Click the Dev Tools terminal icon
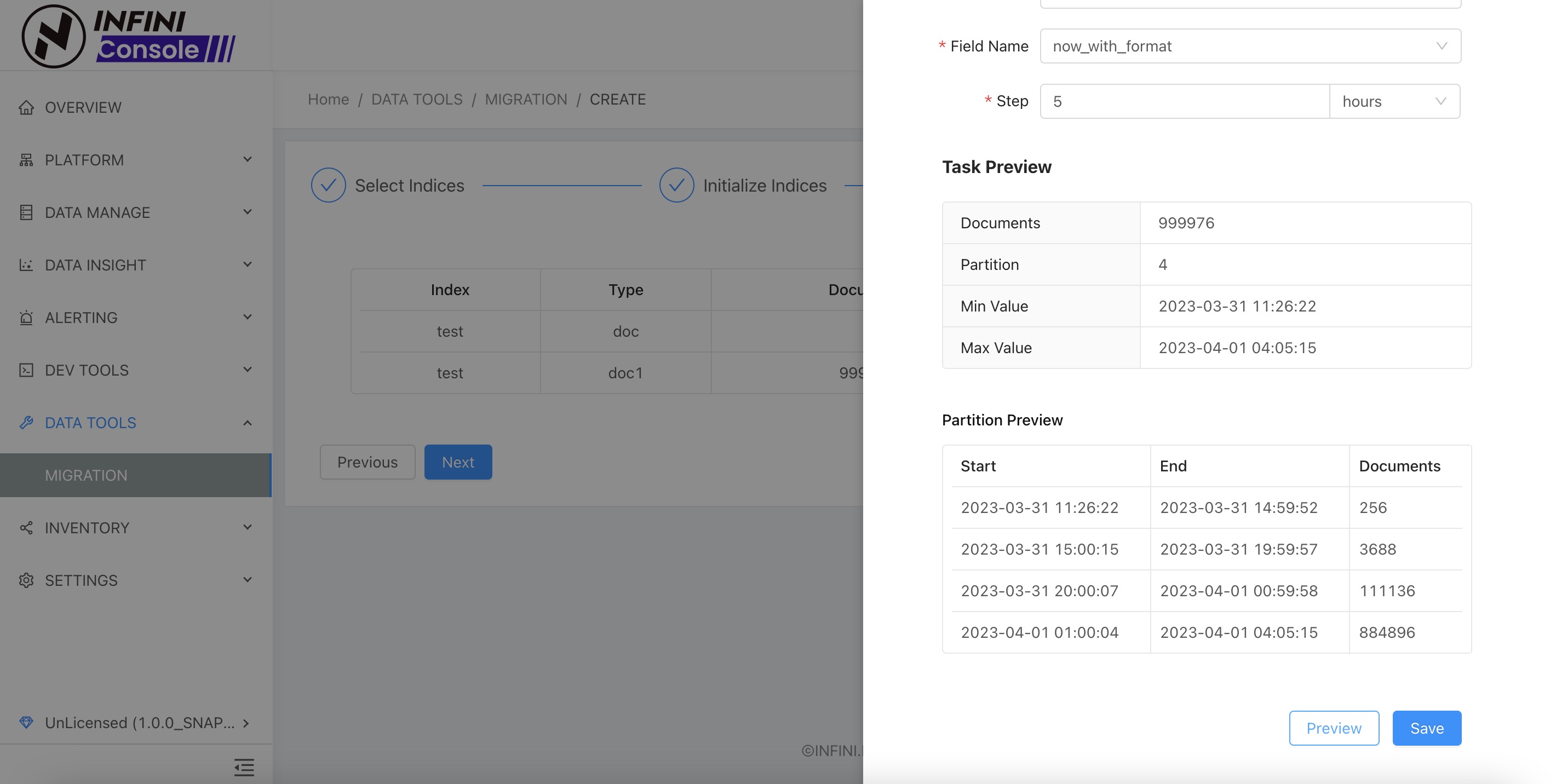Screen dimensions: 1562x784 (x=26, y=370)
